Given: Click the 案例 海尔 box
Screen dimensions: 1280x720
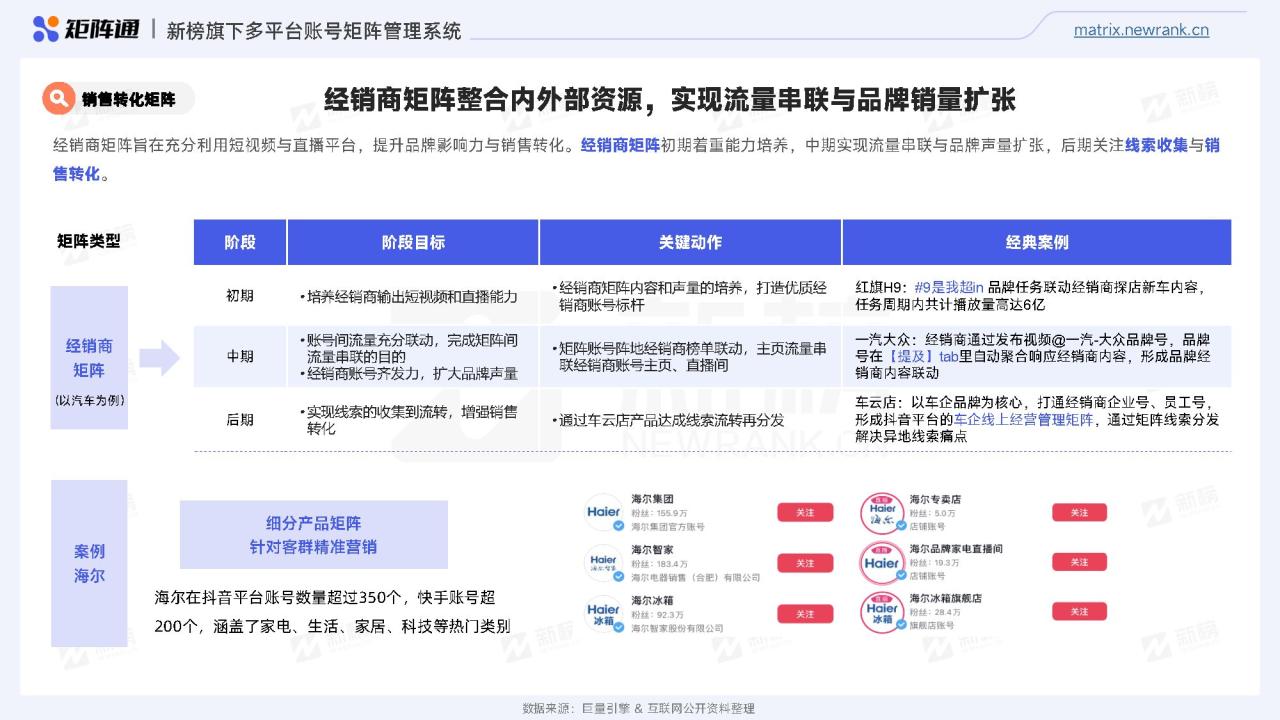Looking at the screenshot, I should click(89, 563).
